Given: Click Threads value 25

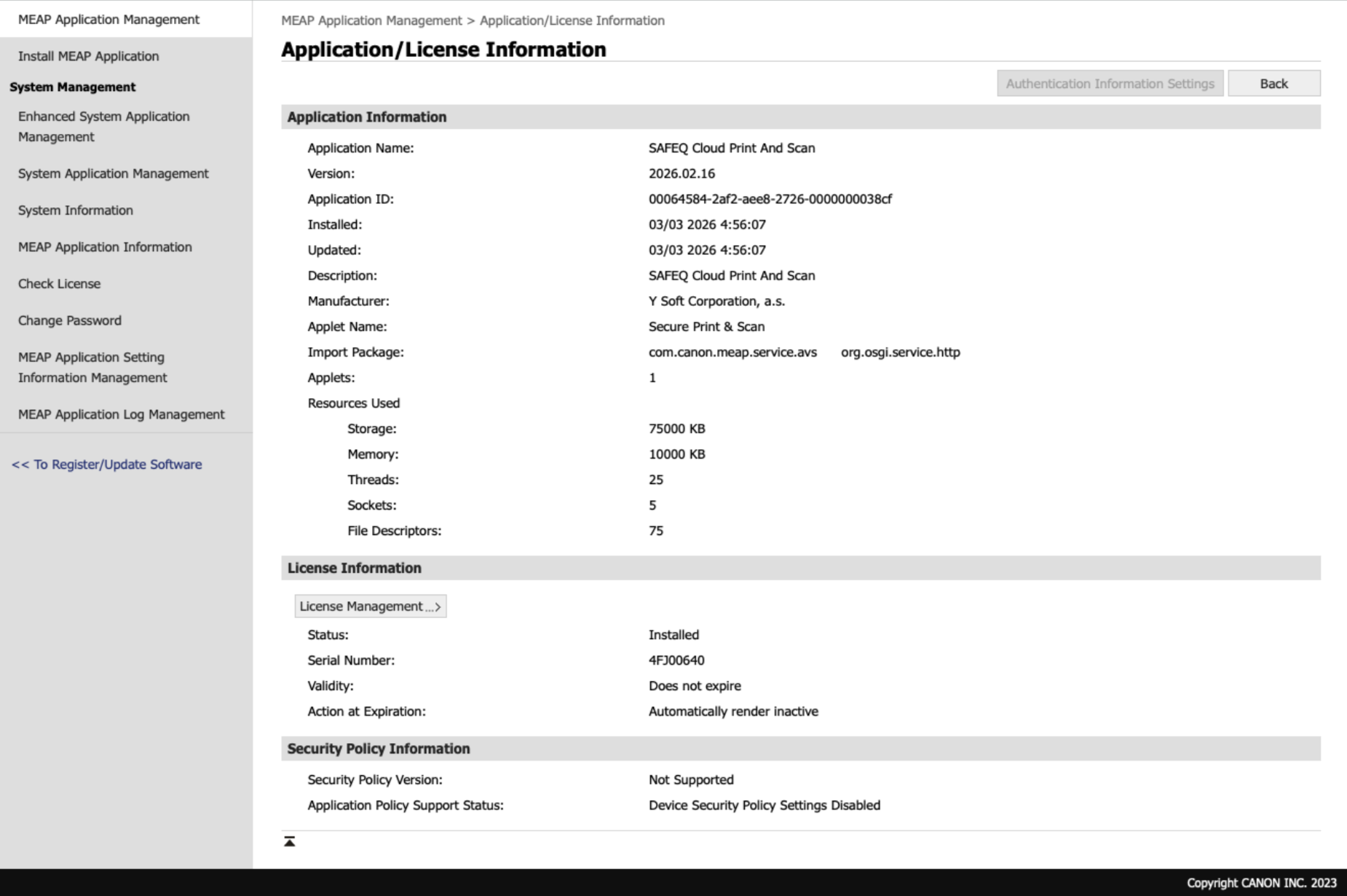Looking at the screenshot, I should (656, 480).
